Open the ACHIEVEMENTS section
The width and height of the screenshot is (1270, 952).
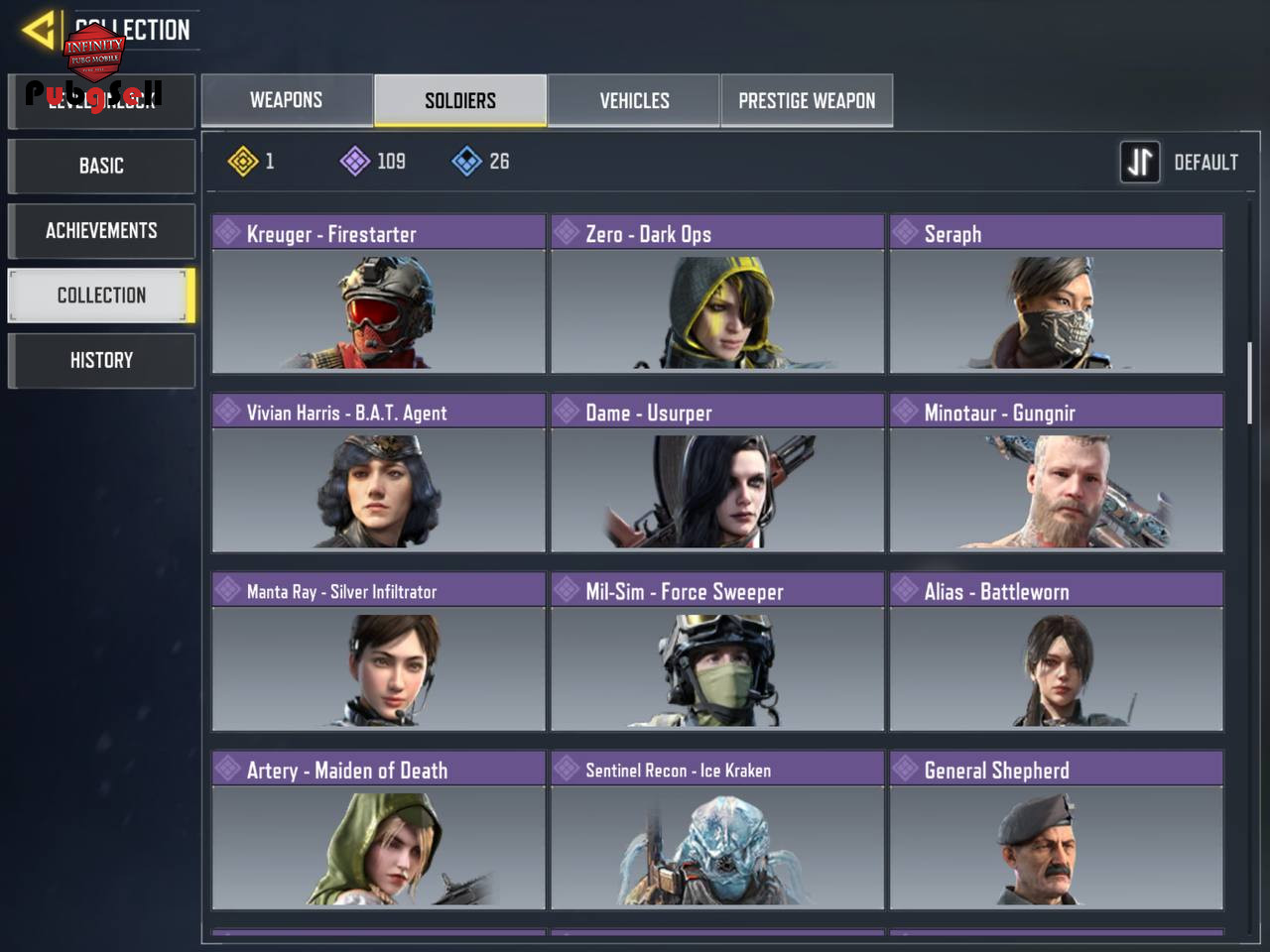[x=101, y=230]
